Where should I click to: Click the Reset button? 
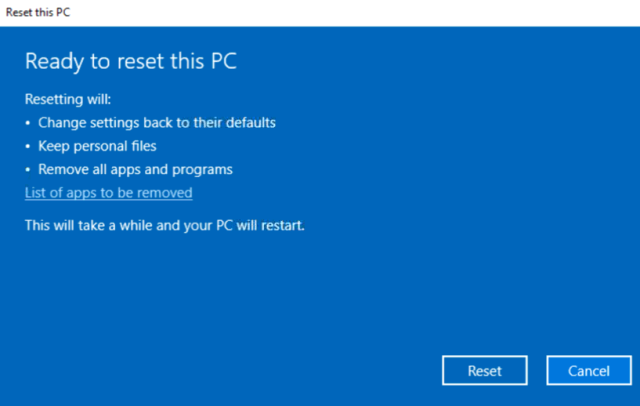coord(484,371)
